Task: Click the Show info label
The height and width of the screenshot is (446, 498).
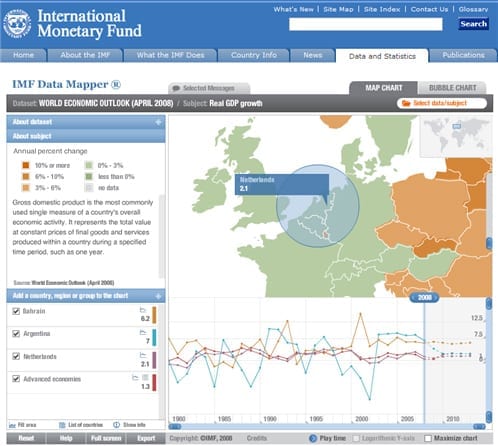Action: click(x=134, y=425)
